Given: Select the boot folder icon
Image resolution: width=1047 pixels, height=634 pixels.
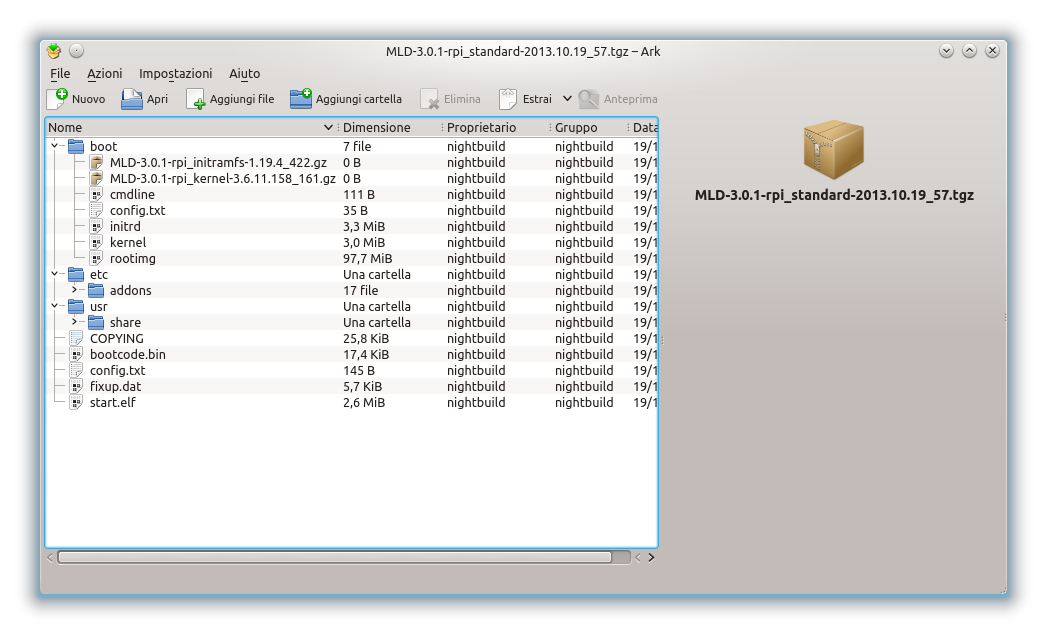Looking at the screenshot, I should pyautogui.click(x=76, y=146).
